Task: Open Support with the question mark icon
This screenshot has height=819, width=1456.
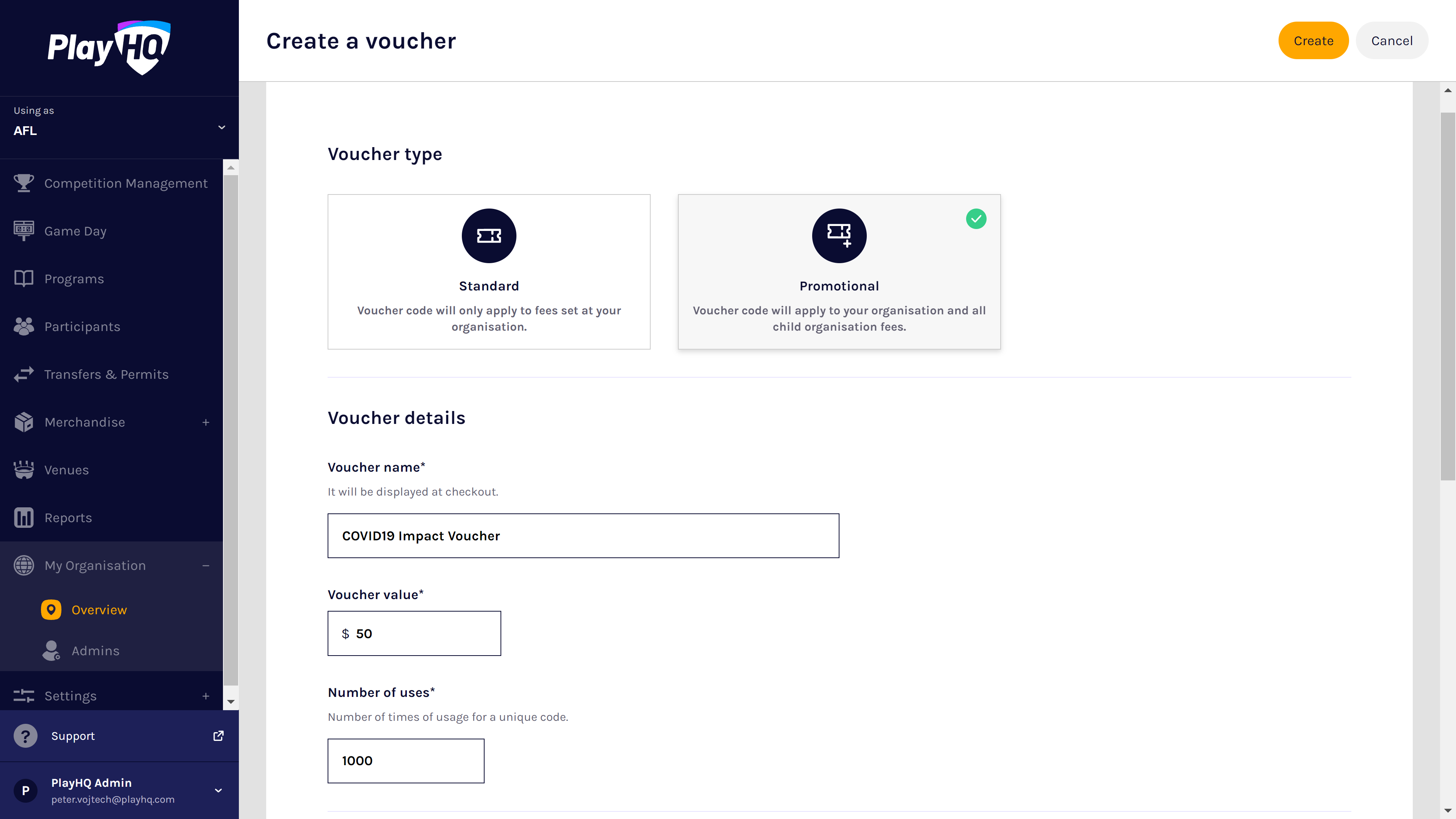Action: click(25, 735)
